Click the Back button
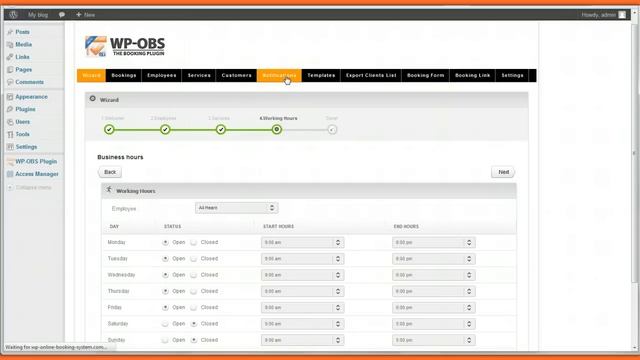This screenshot has height=360, width=640. [110, 172]
